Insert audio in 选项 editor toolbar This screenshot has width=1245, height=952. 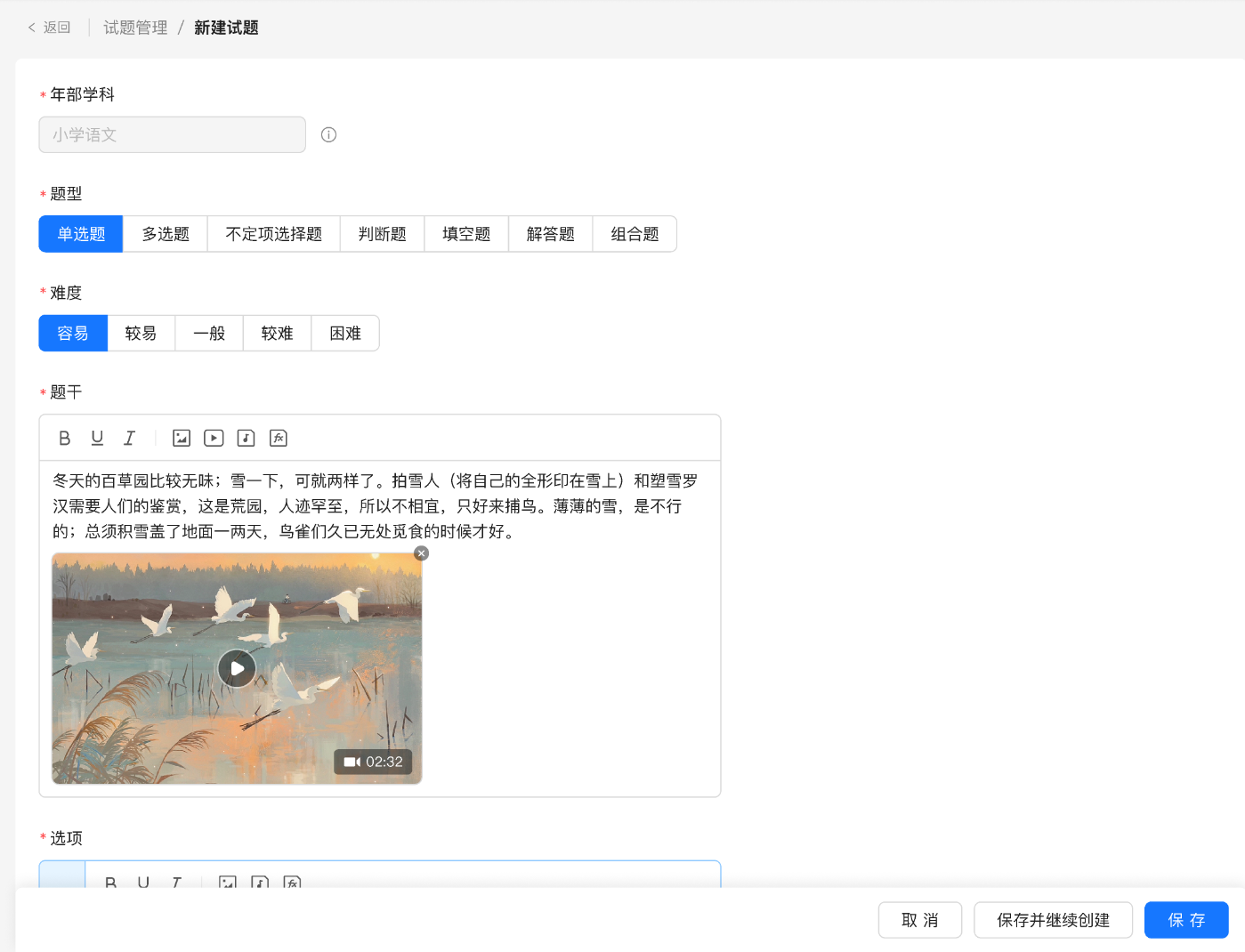click(260, 882)
